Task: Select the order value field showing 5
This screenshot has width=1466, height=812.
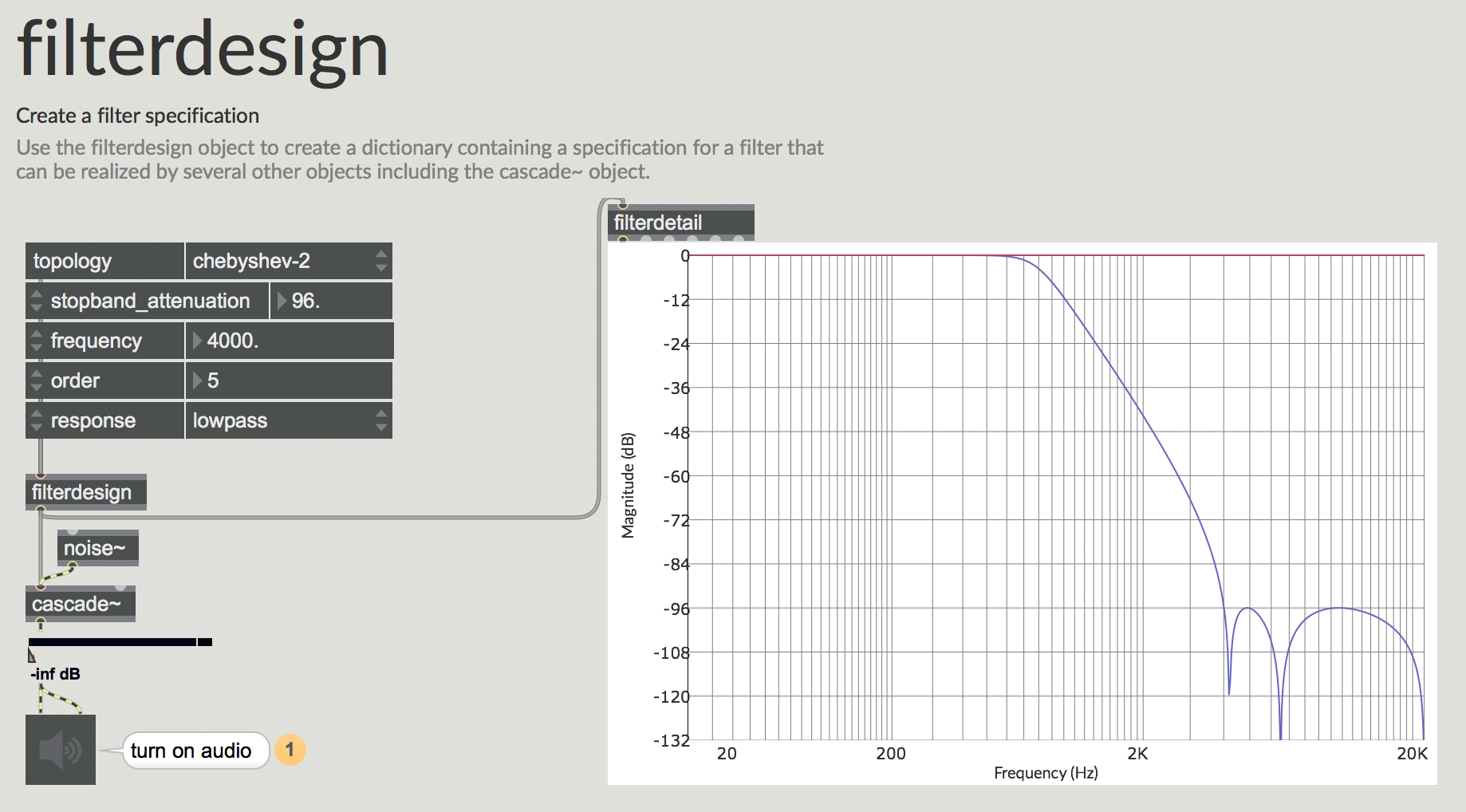Action: pos(289,380)
